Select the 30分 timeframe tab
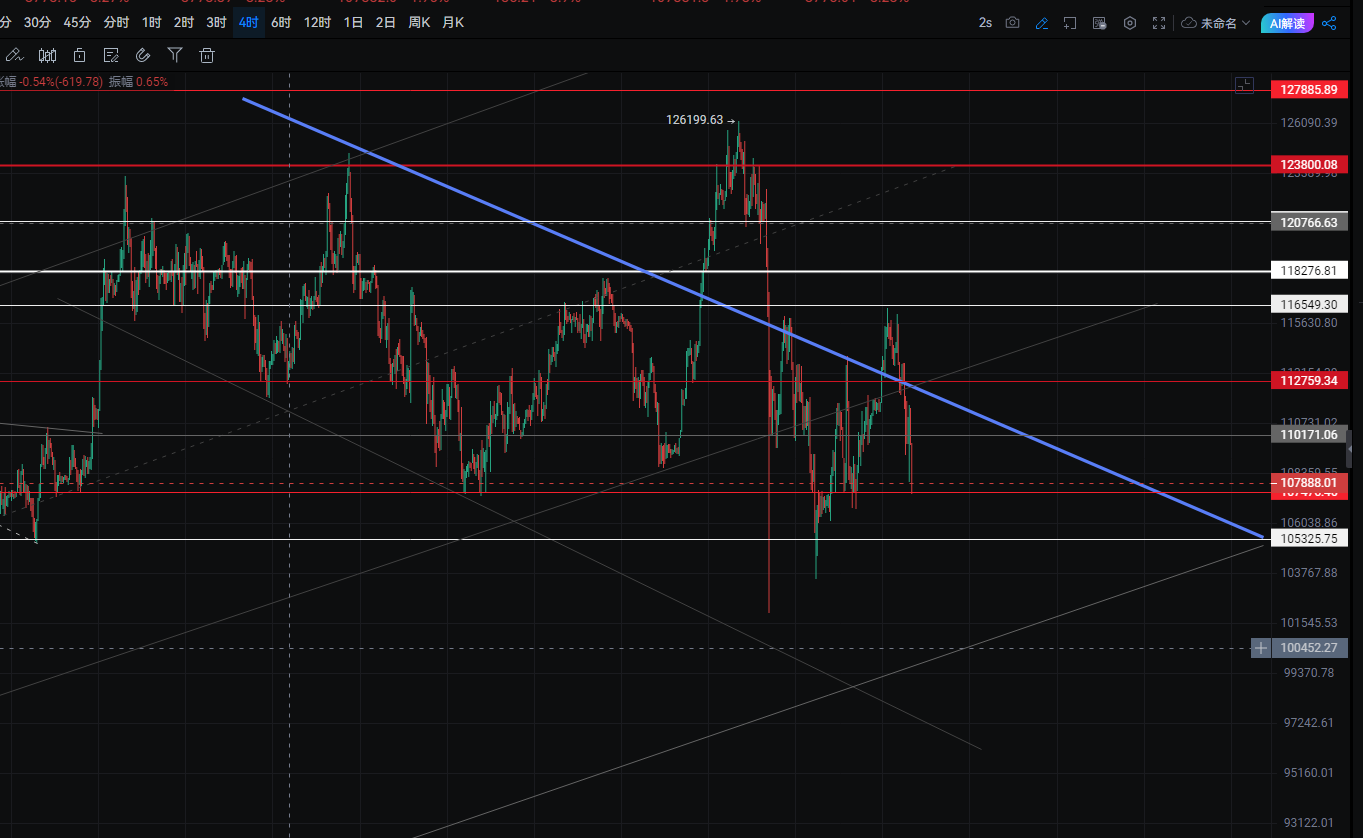The width and height of the screenshot is (1363, 838). (x=37, y=22)
